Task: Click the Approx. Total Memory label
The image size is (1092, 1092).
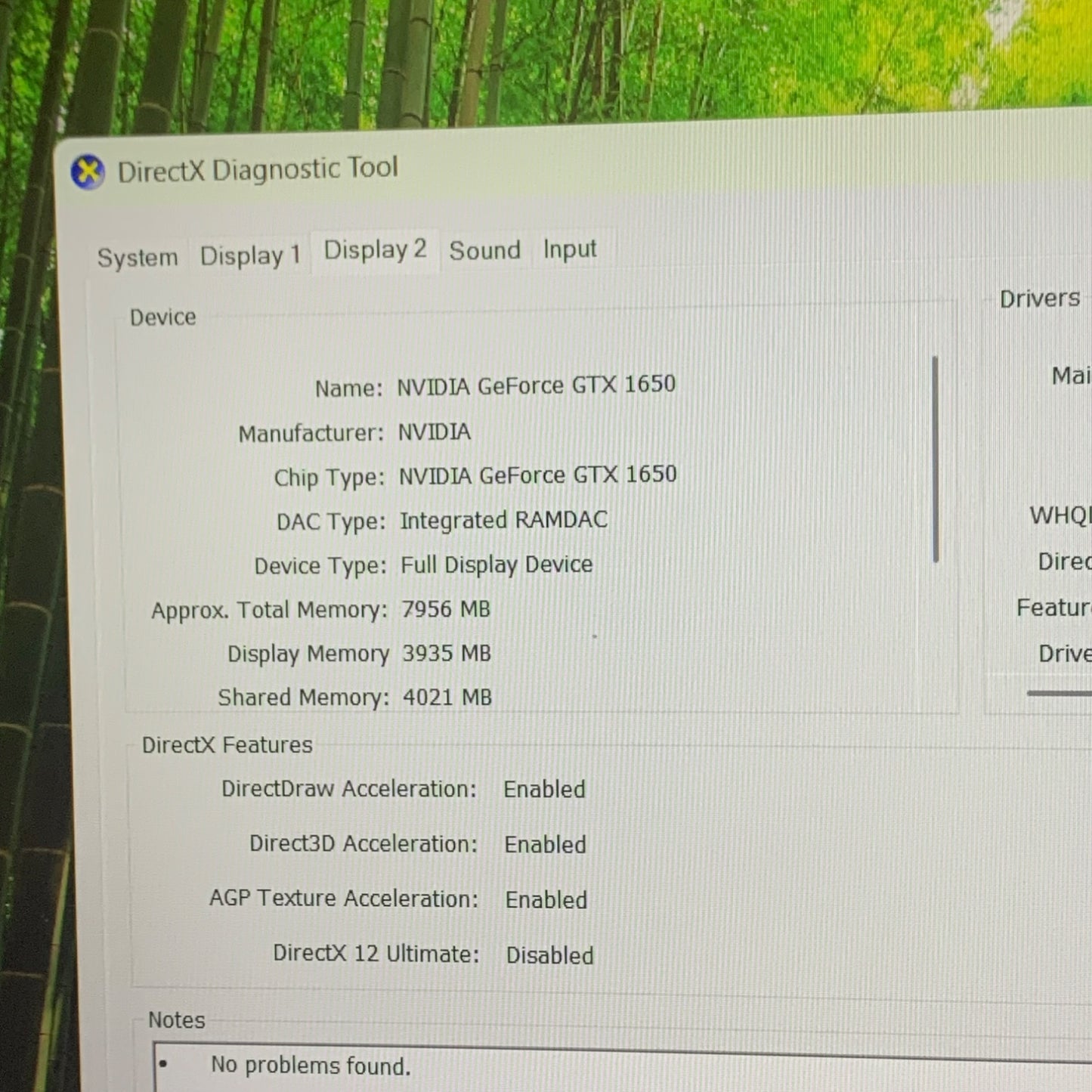Action: (x=270, y=610)
